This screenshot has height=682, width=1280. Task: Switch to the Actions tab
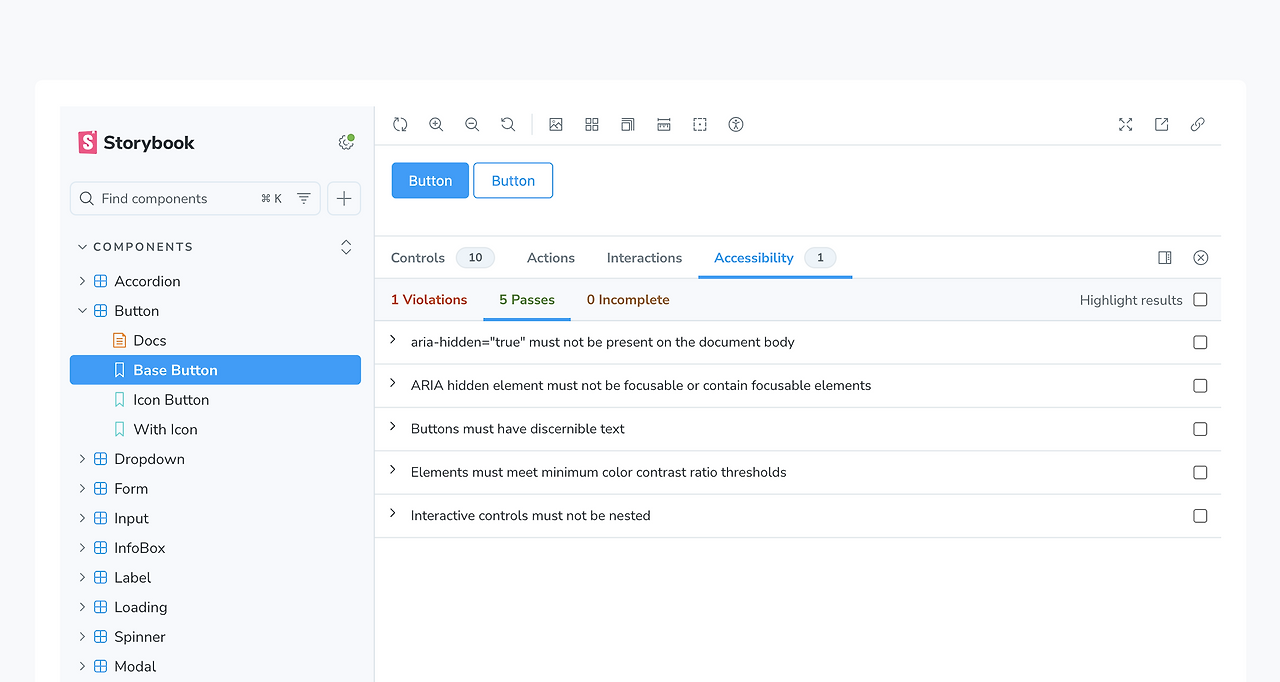pyautogui.click(x=551, y=257)
